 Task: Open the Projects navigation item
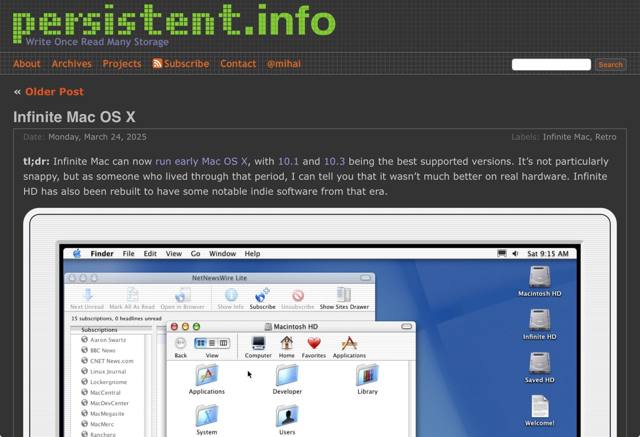click(x=122, y=64)
